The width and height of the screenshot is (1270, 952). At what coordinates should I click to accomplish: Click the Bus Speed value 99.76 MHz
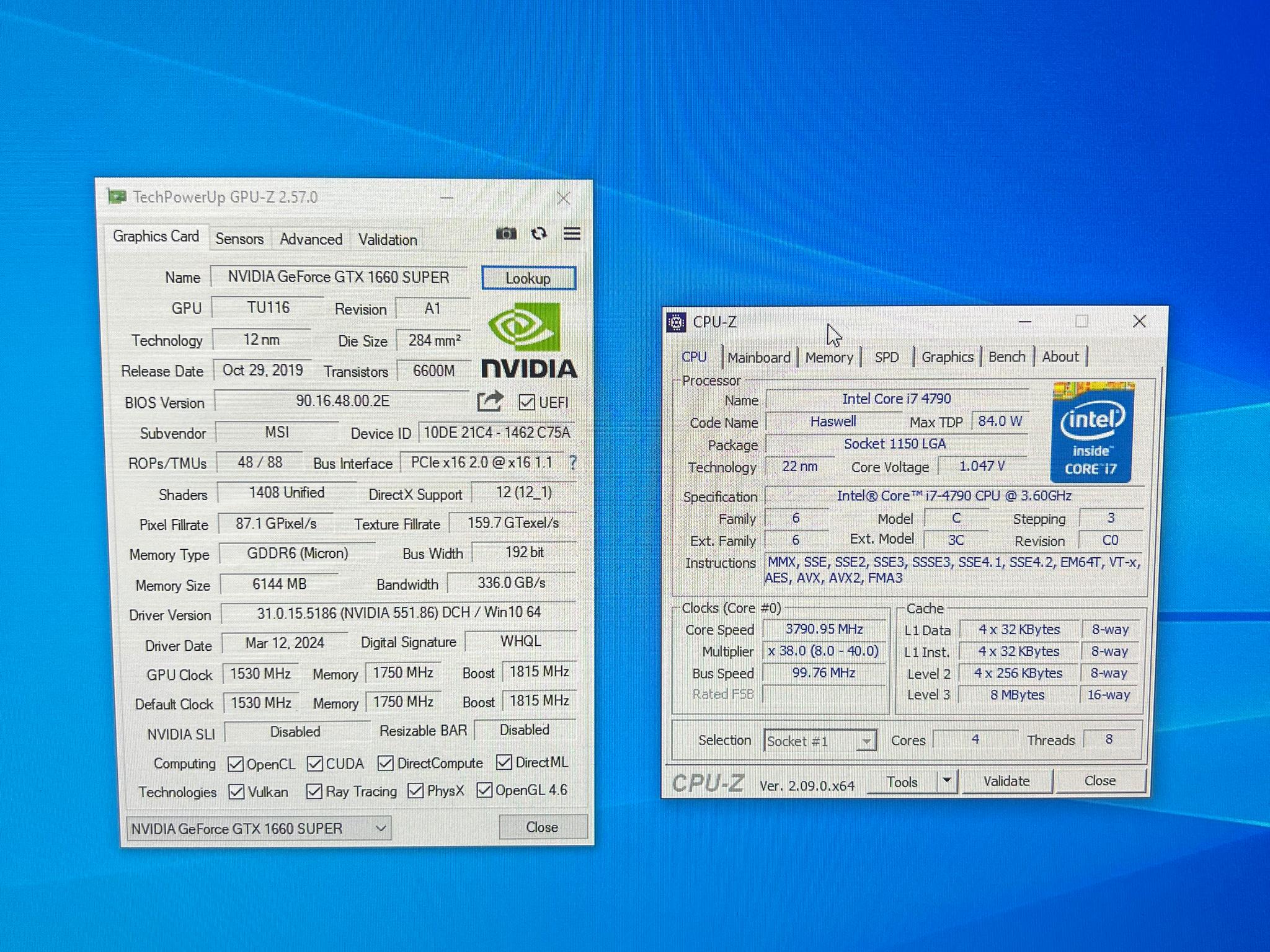point(824,672)
